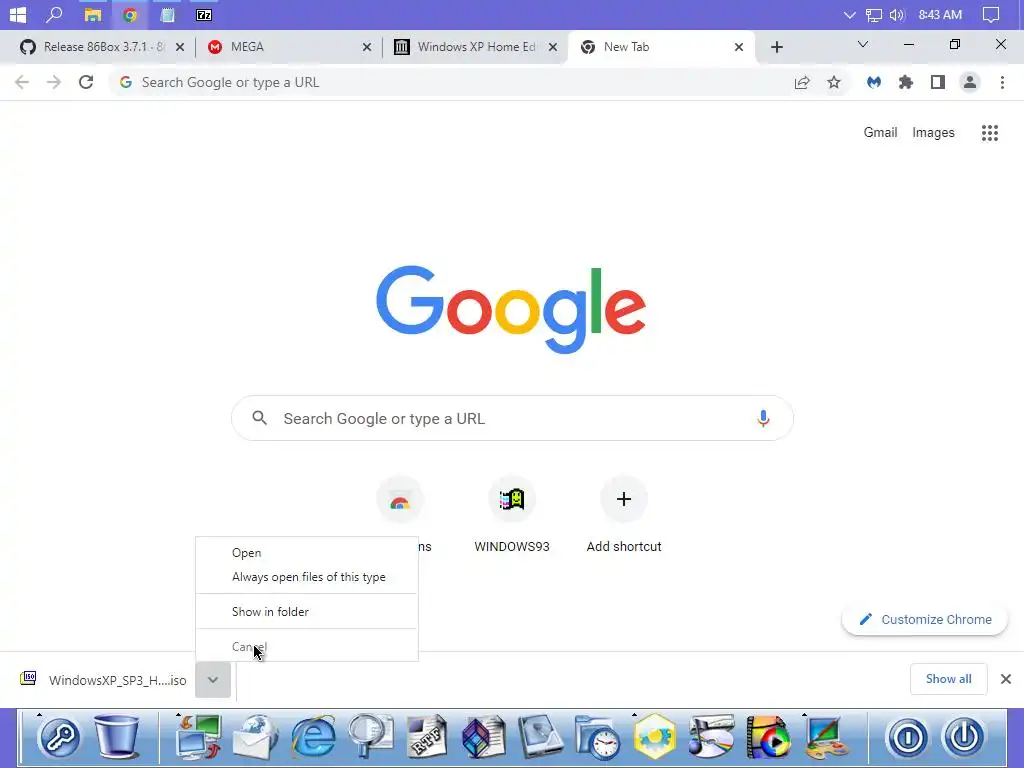
Task: Open the mail globe dock icon
Action: 256,737
